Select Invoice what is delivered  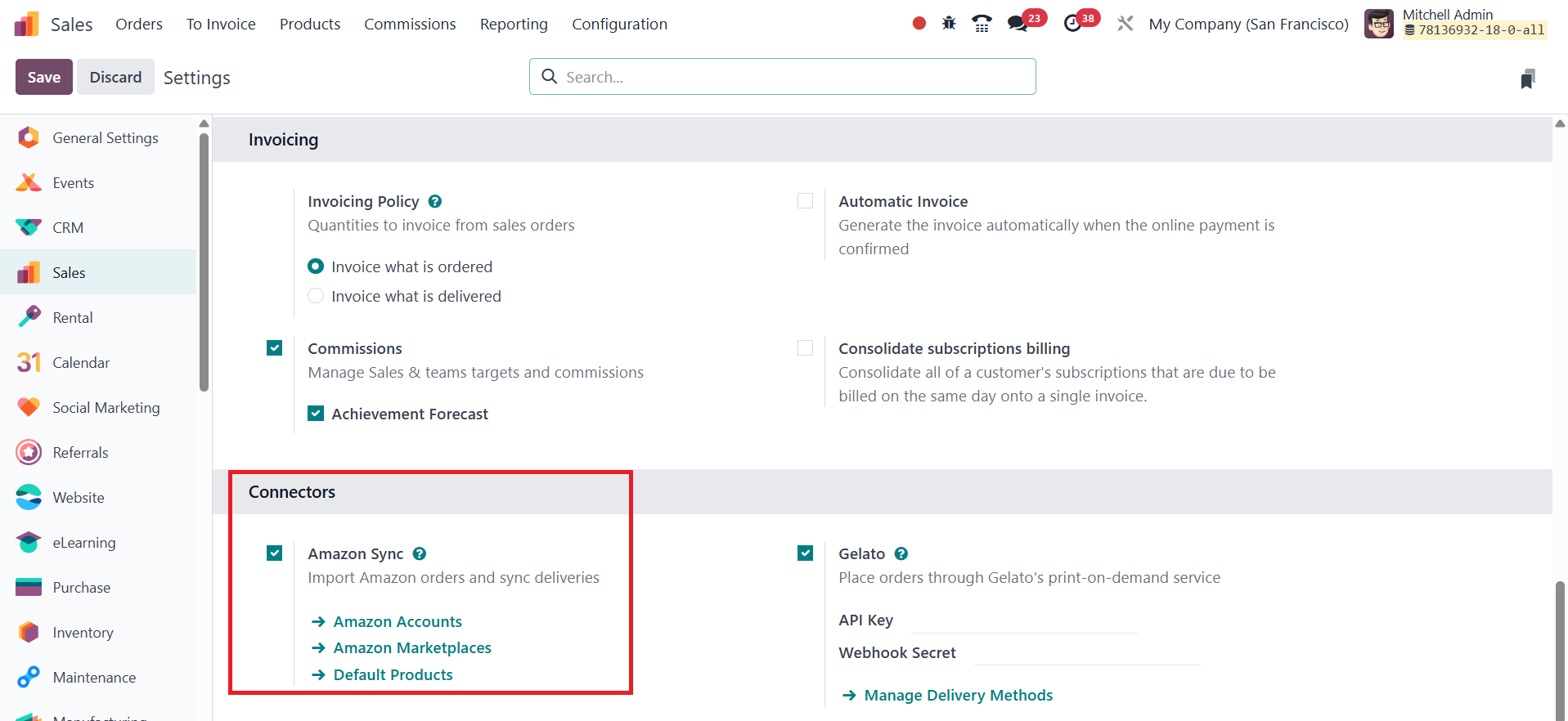coord(316,296)
